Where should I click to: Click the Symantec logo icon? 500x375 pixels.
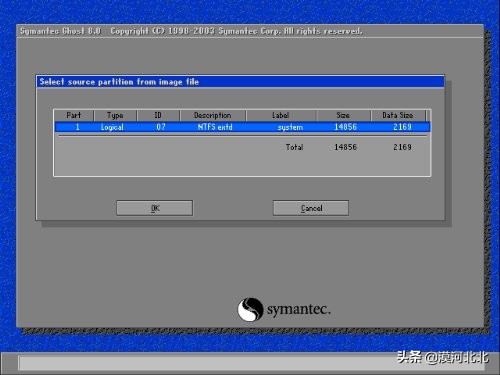(250, 309)
